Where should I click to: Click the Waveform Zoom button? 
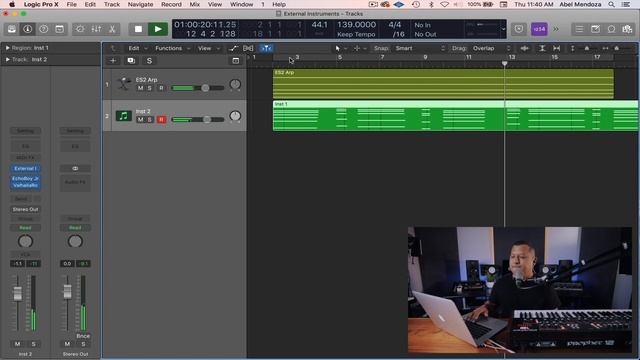tap(524, 48)
